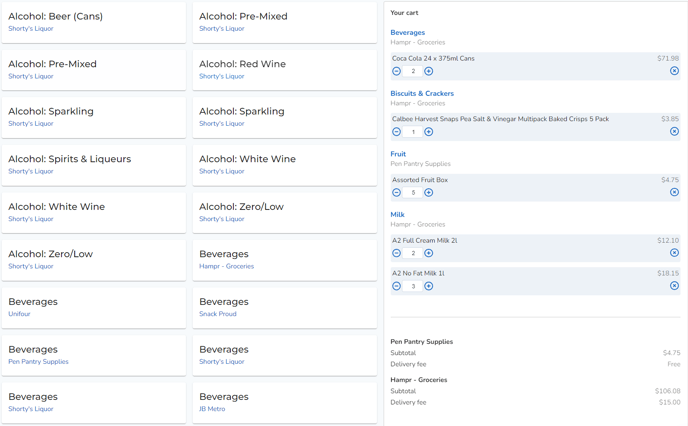Decrease Coca Cola cans quantity
Viewport: 688px width, 426px height.
397,71
